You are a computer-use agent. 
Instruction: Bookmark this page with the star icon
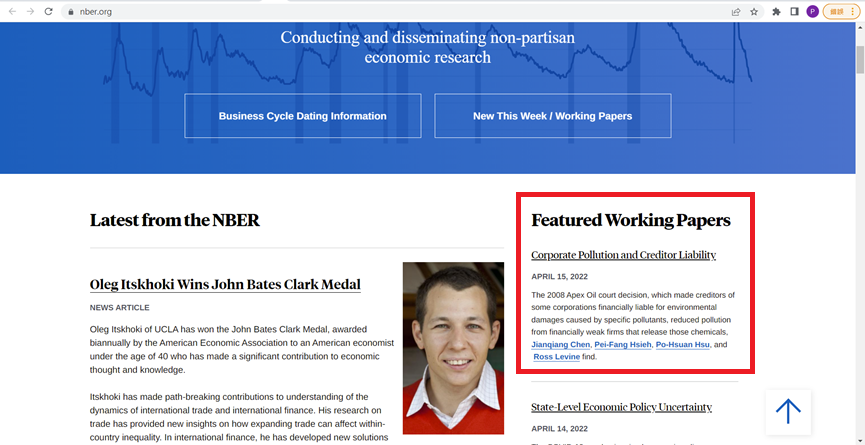point(754,12)
